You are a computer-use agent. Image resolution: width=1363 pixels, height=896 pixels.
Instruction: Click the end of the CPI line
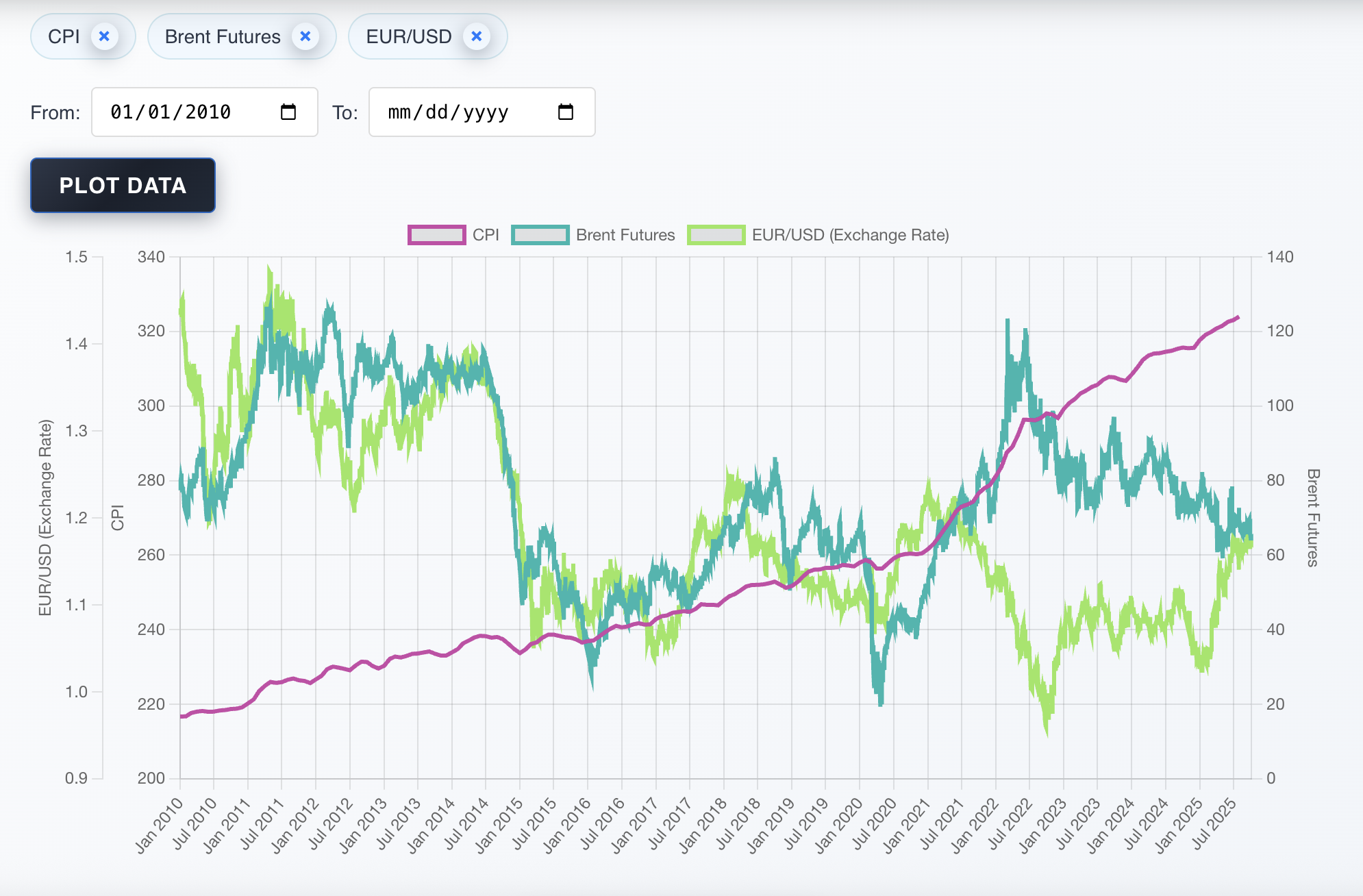click(1237, 318)
